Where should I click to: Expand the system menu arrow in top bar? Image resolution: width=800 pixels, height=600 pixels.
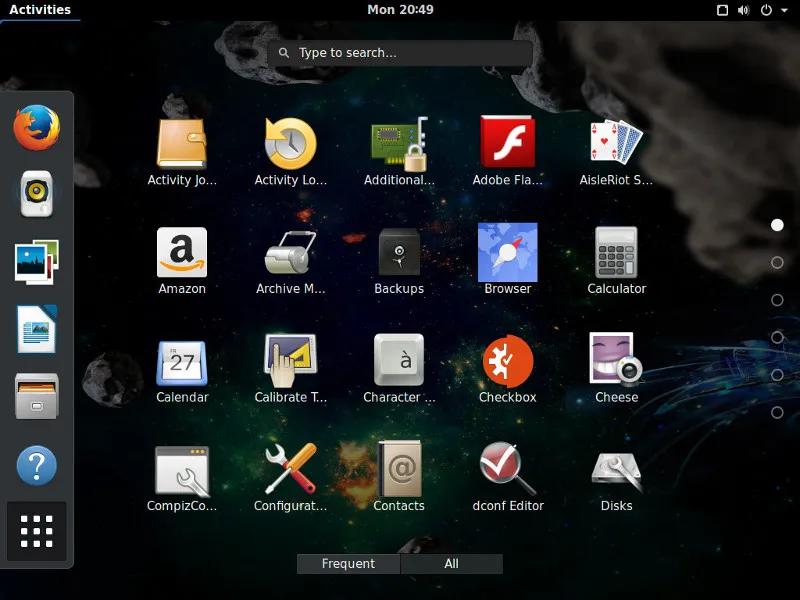click(785, 10)
